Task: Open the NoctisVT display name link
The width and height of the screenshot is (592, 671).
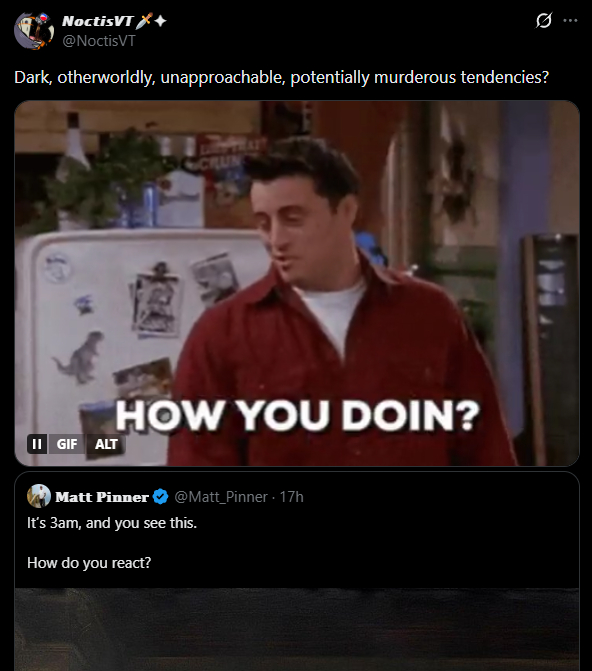Action: point(98,21)
